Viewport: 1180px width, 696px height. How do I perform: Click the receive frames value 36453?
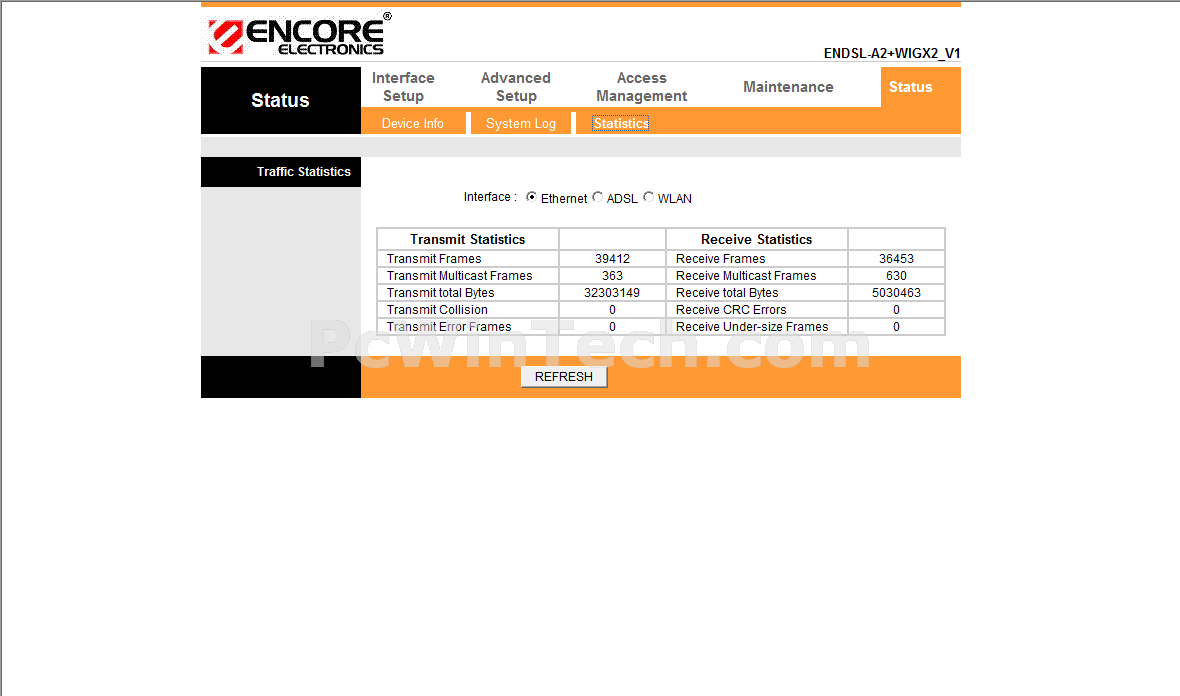[x=896, y=259]
